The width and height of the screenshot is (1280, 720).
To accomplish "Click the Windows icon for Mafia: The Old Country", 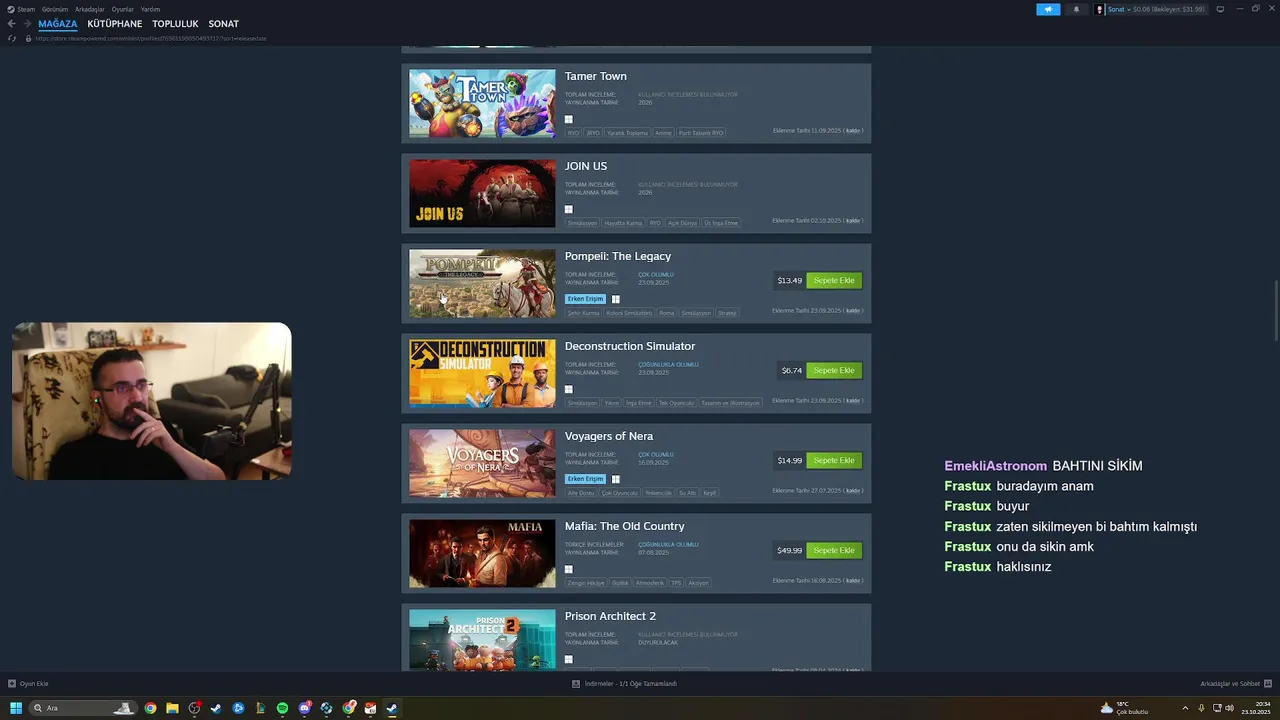I will pos(569,569).
